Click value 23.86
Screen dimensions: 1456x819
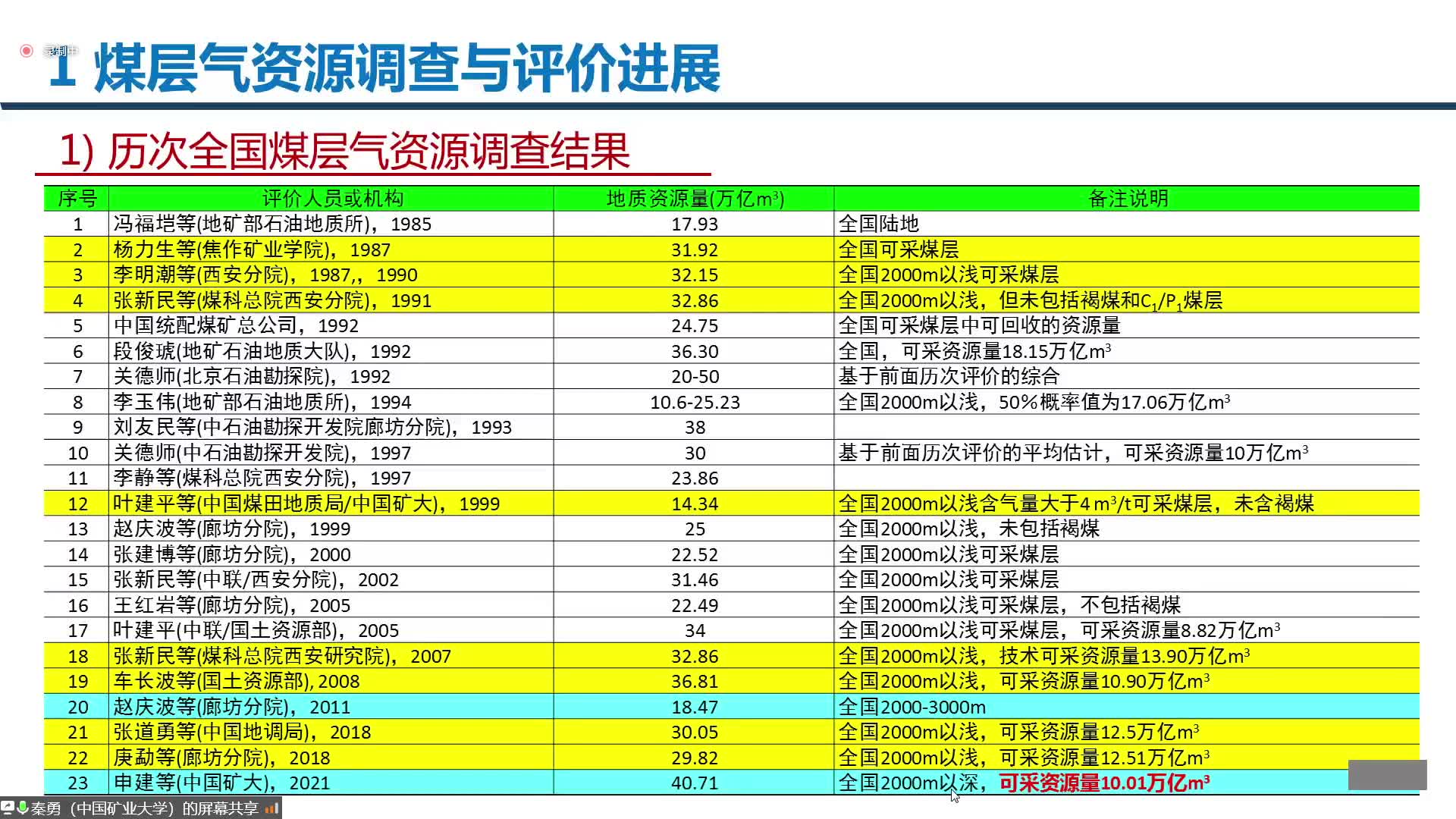pyautogui.click(x=694, y=479)
